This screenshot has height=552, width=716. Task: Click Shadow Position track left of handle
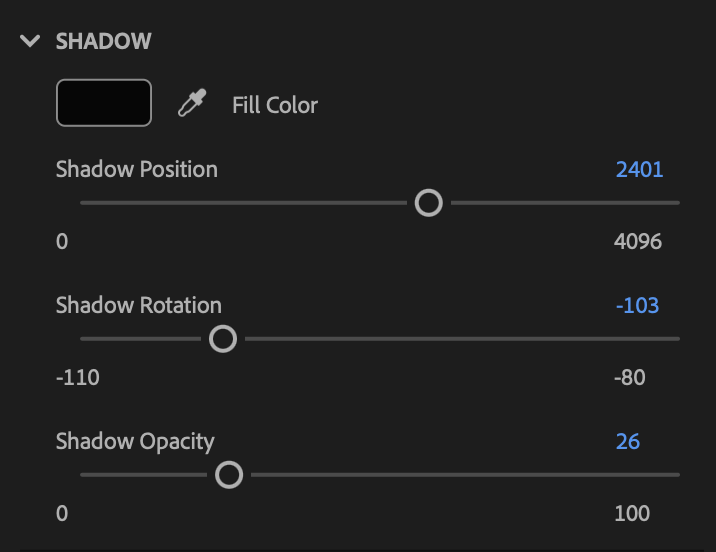tap(240, 203)
